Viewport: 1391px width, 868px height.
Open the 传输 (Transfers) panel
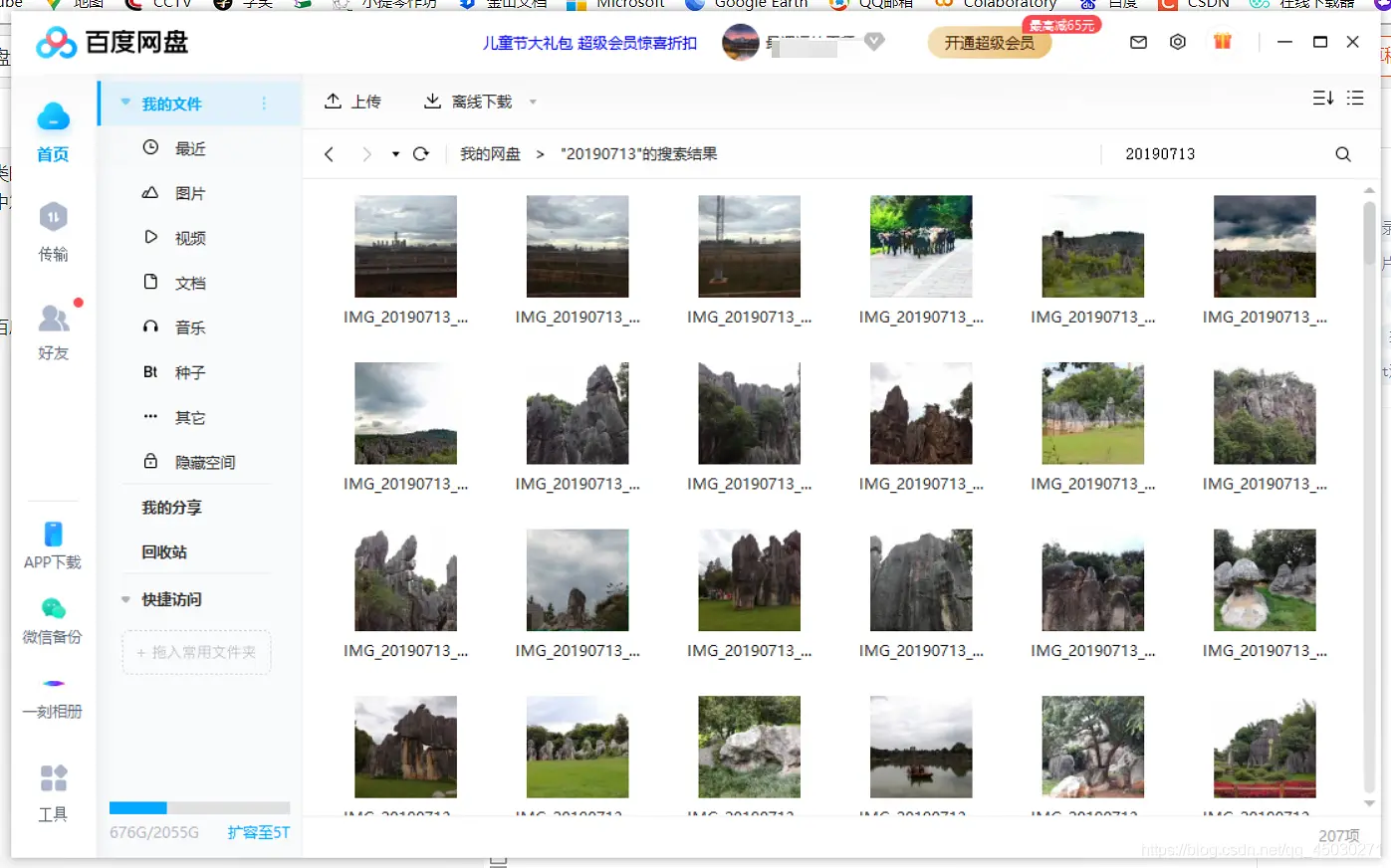pyautogui.click(x=53, y=231)
